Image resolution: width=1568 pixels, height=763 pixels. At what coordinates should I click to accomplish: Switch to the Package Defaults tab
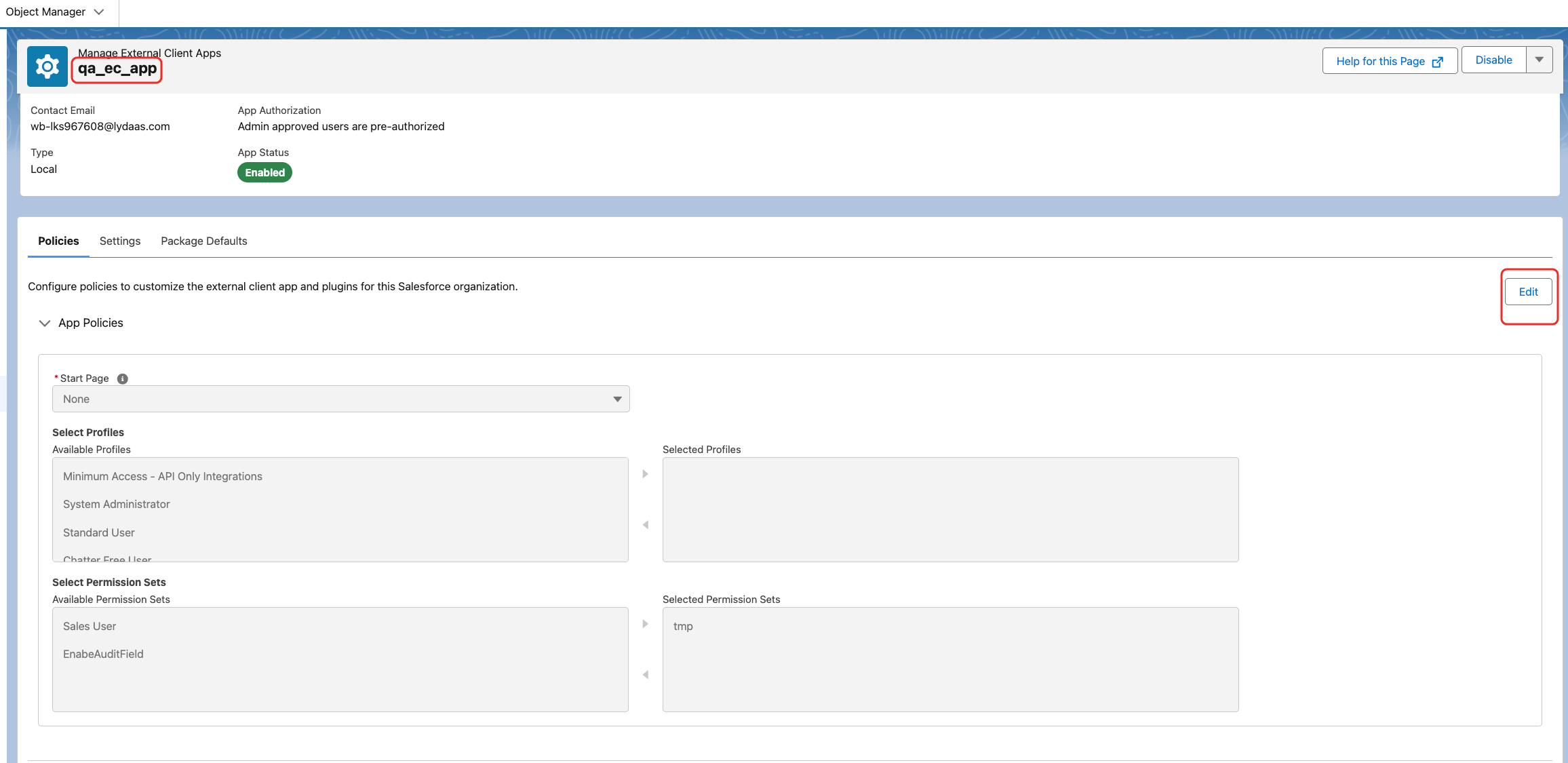(203, 241)
